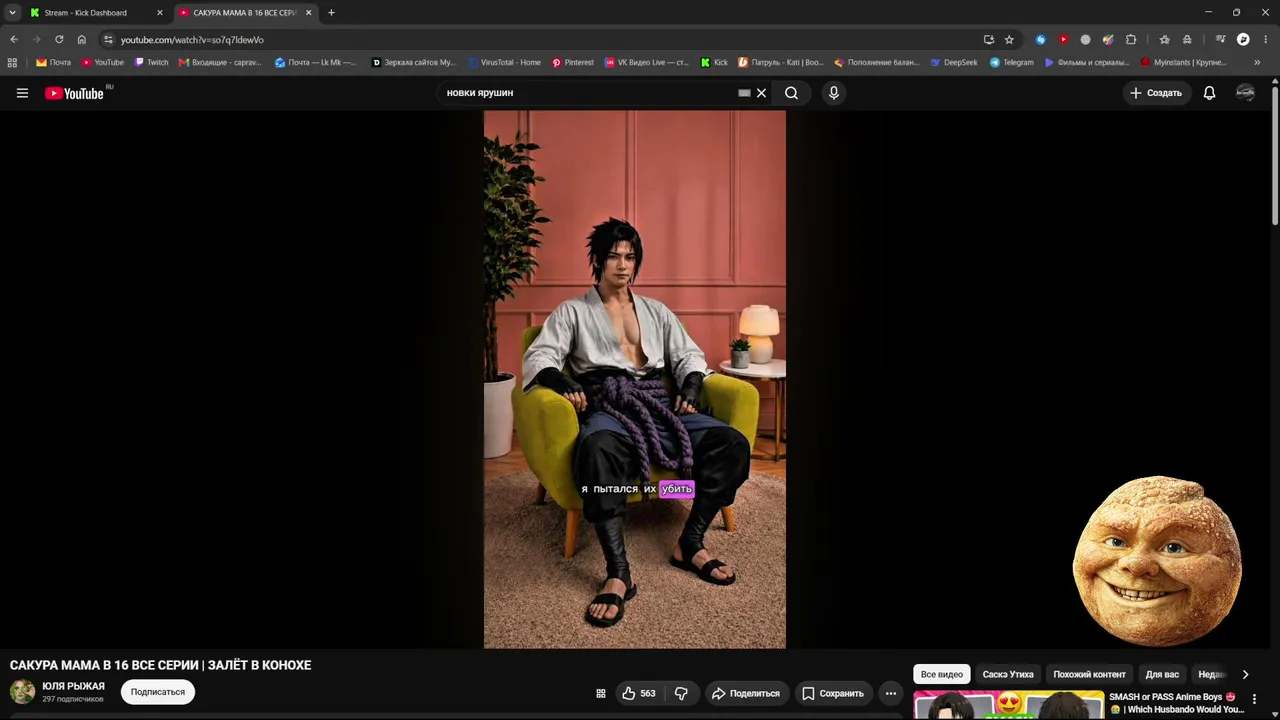Click the Создать button
This screenshot has height=720, width=1280.
[1156, 93]
